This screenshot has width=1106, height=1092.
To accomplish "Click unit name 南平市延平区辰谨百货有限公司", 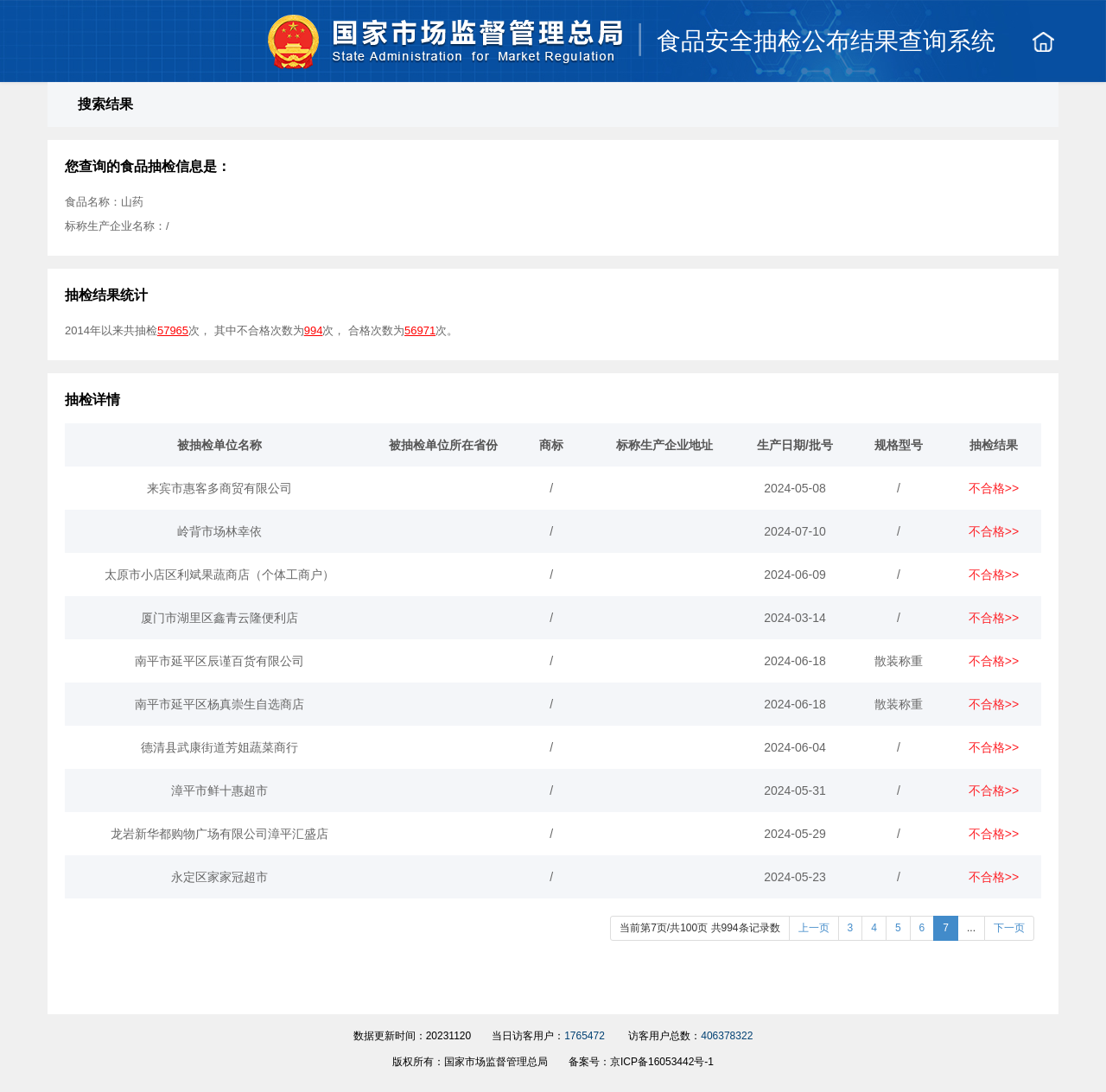I will (x=219, y=661).
